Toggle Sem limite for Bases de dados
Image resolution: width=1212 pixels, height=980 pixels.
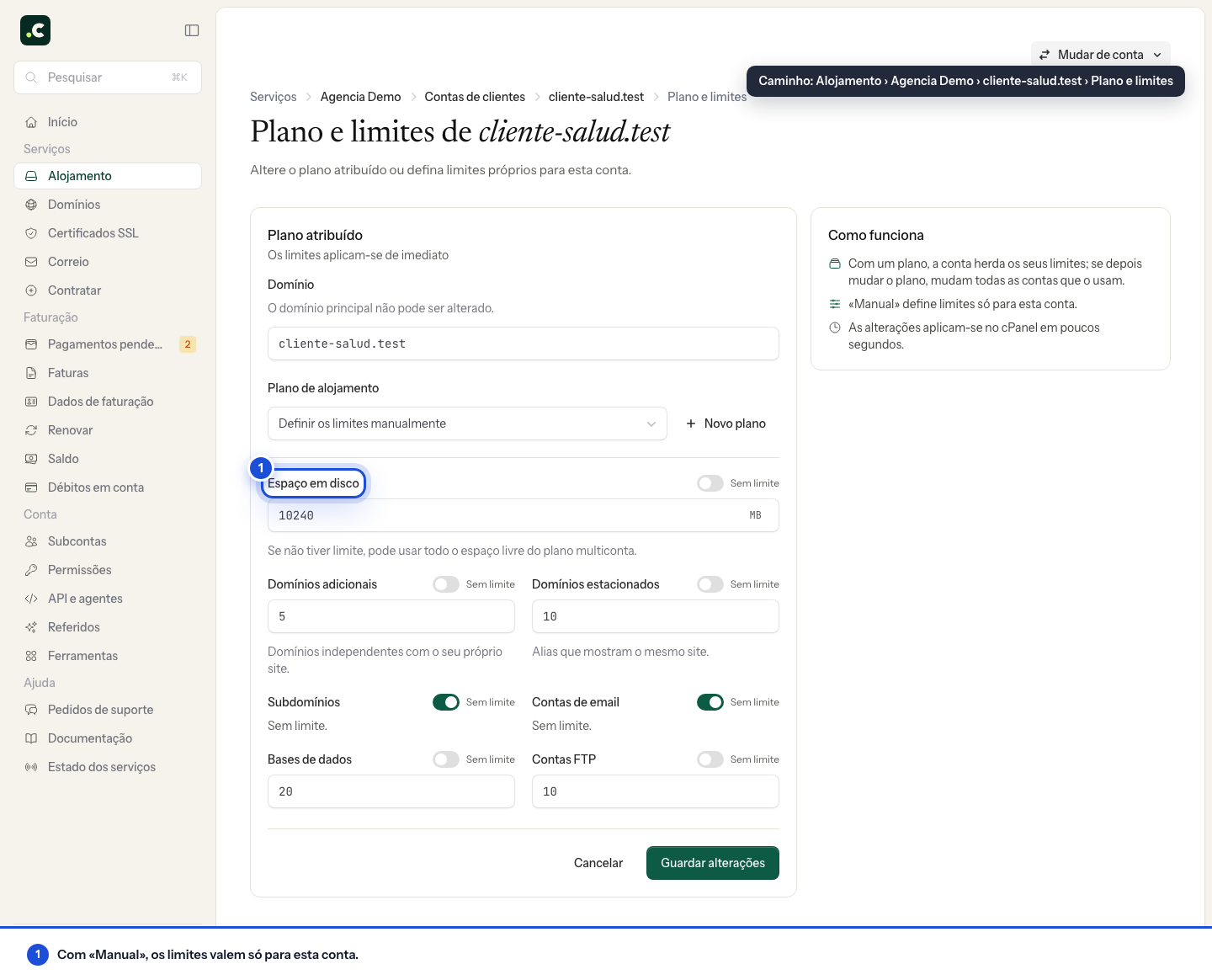click(x=446, y=759)
